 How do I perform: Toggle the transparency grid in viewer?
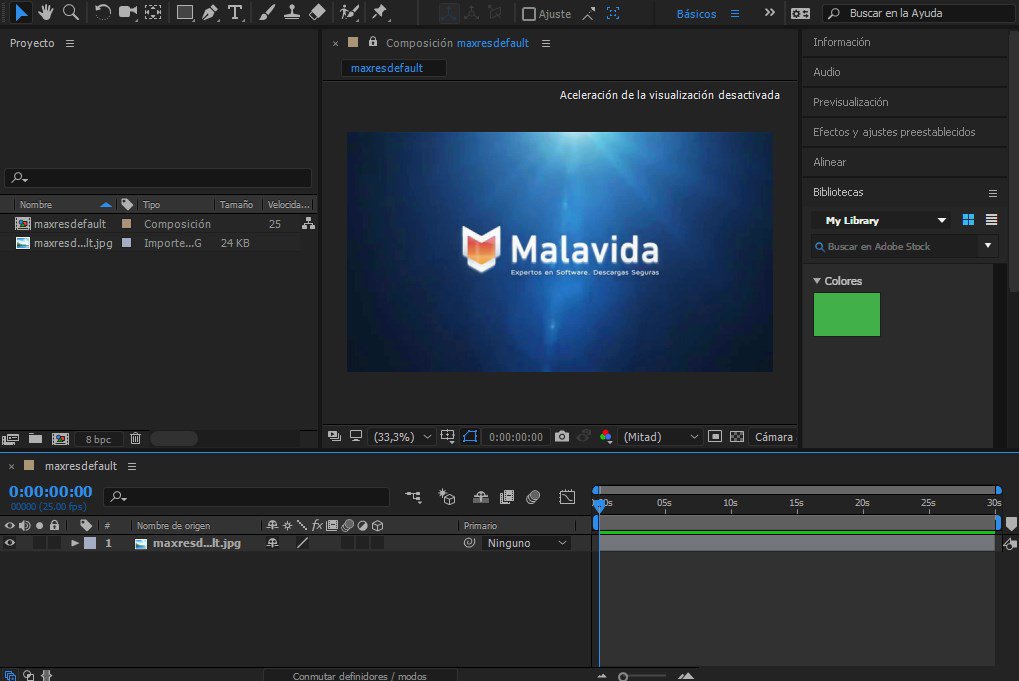pos(737,437)
